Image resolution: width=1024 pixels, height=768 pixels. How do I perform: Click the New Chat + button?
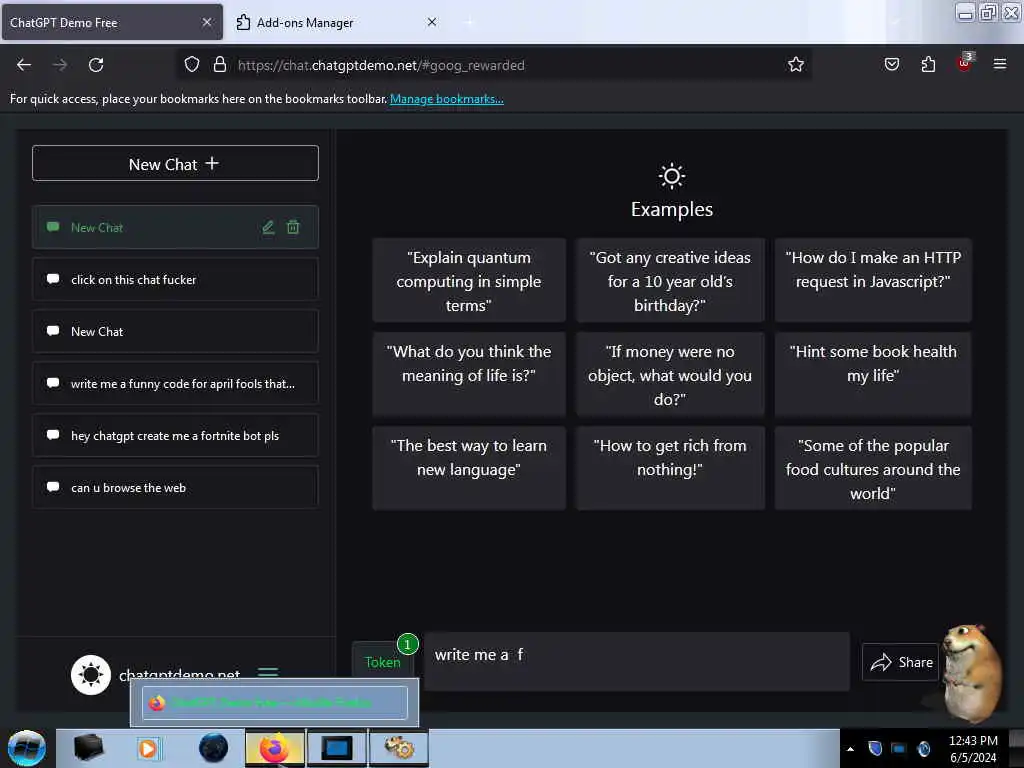175,163
